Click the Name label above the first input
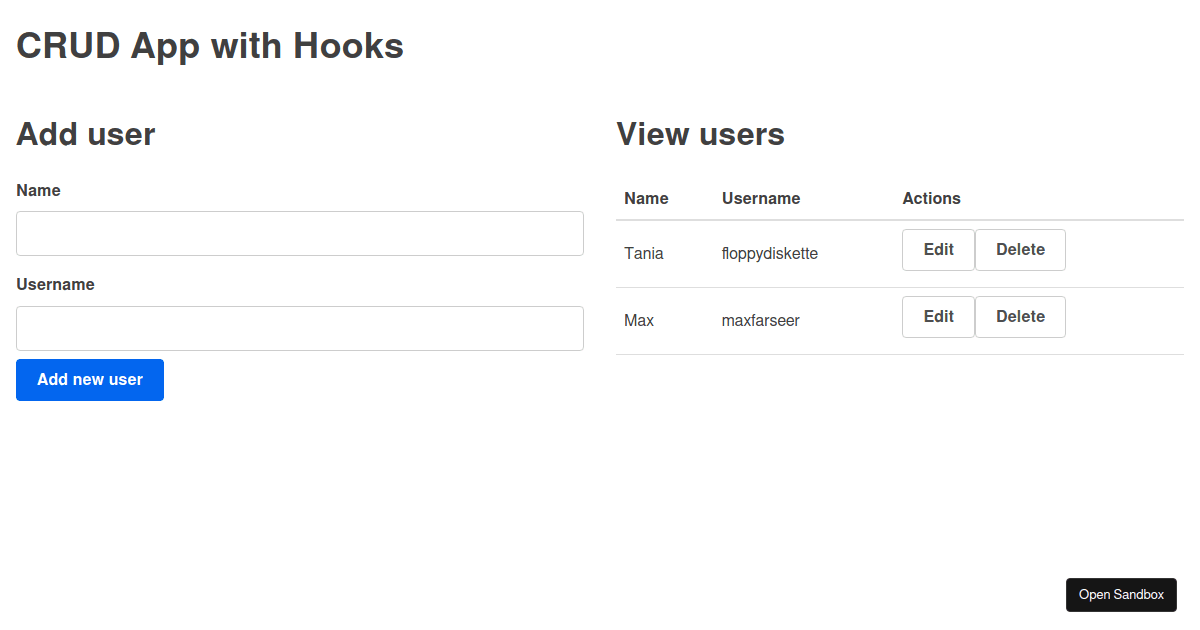This screenshot has height=630, width=1200. [38, 190]
